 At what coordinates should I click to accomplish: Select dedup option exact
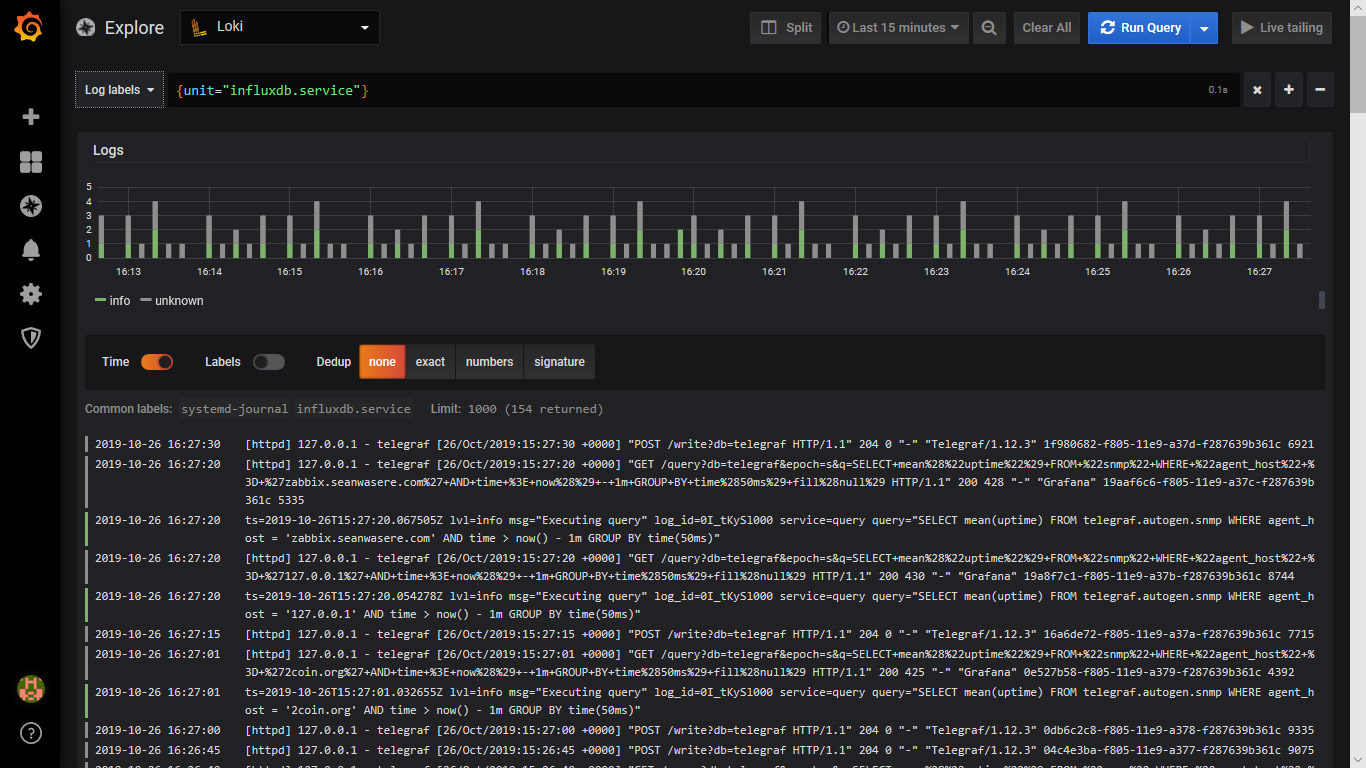click(430, 362)
